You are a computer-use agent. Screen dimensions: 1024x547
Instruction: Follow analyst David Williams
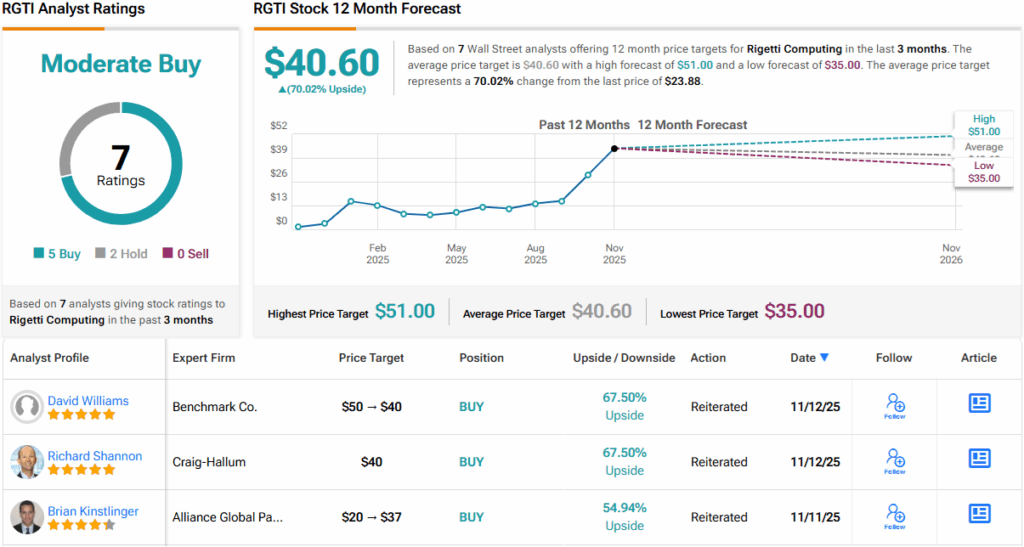click(894, 406)
